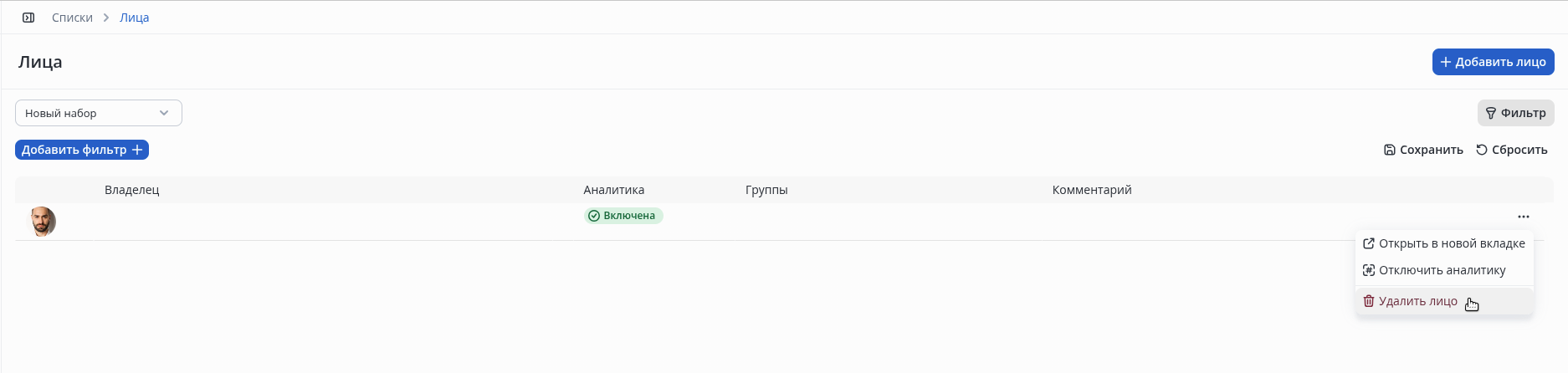Click the Аналитика column header
This screenshot has height=373, width=1568.
pos(613,190)
